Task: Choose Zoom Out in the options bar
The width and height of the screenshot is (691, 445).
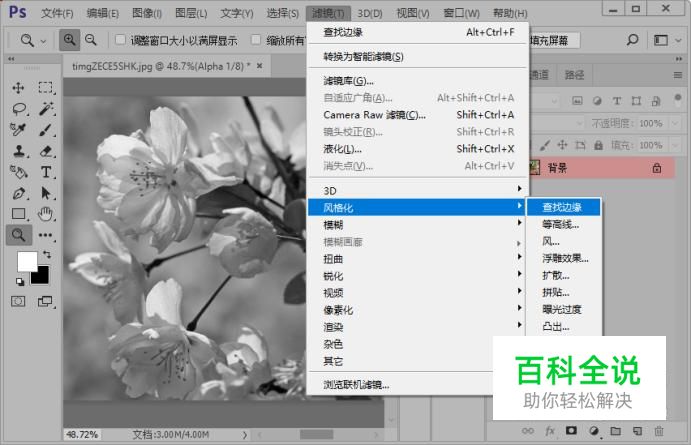Action: point(91,40)
